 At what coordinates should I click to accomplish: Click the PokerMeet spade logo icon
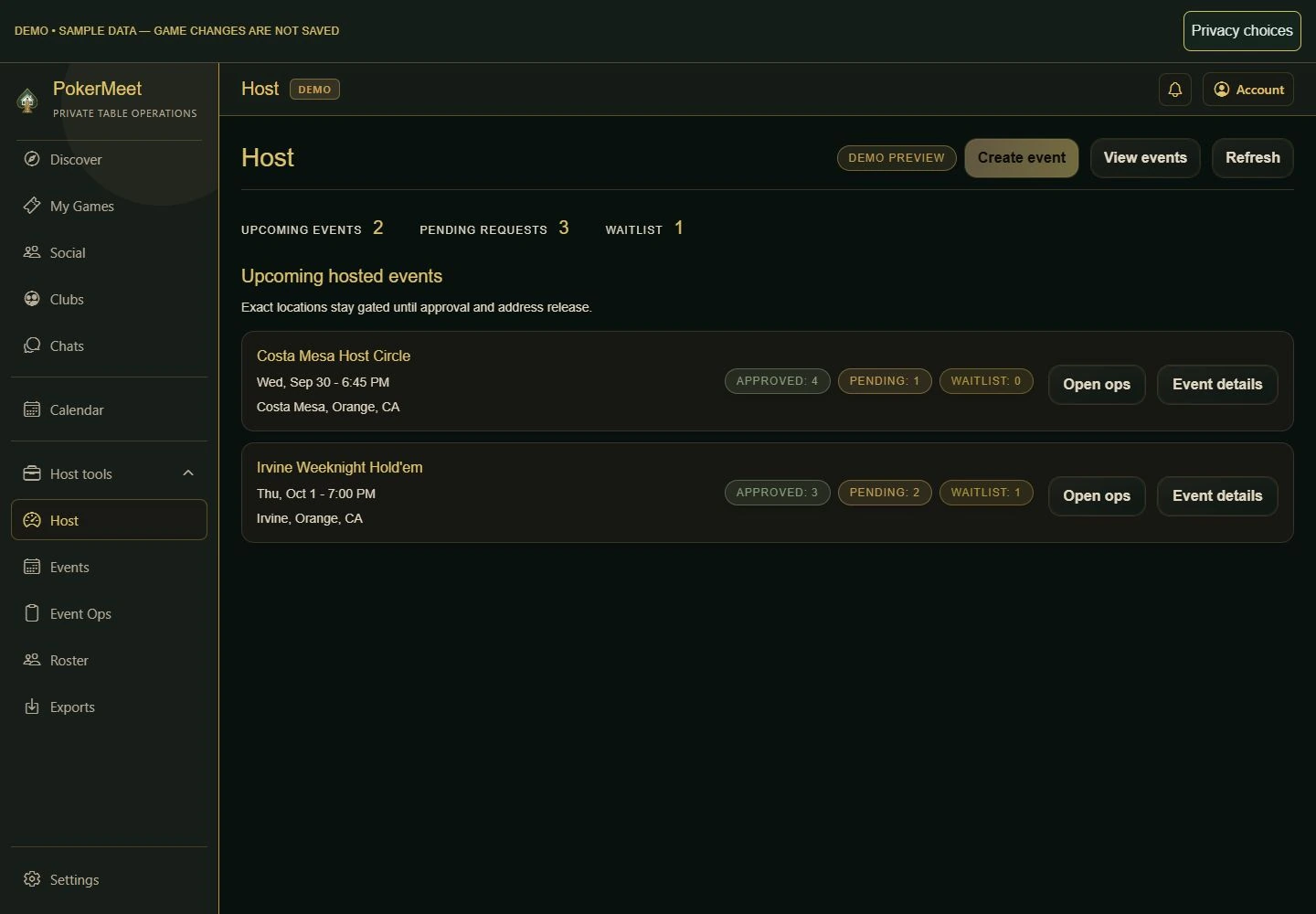click(27, 101)
